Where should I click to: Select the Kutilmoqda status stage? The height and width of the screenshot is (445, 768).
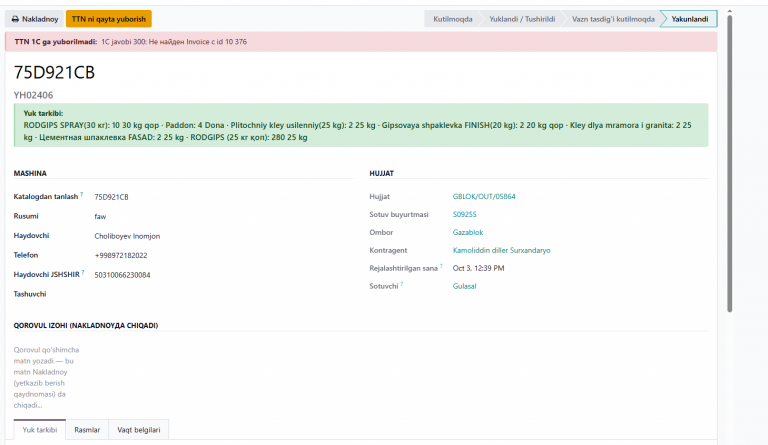(453, 19)
